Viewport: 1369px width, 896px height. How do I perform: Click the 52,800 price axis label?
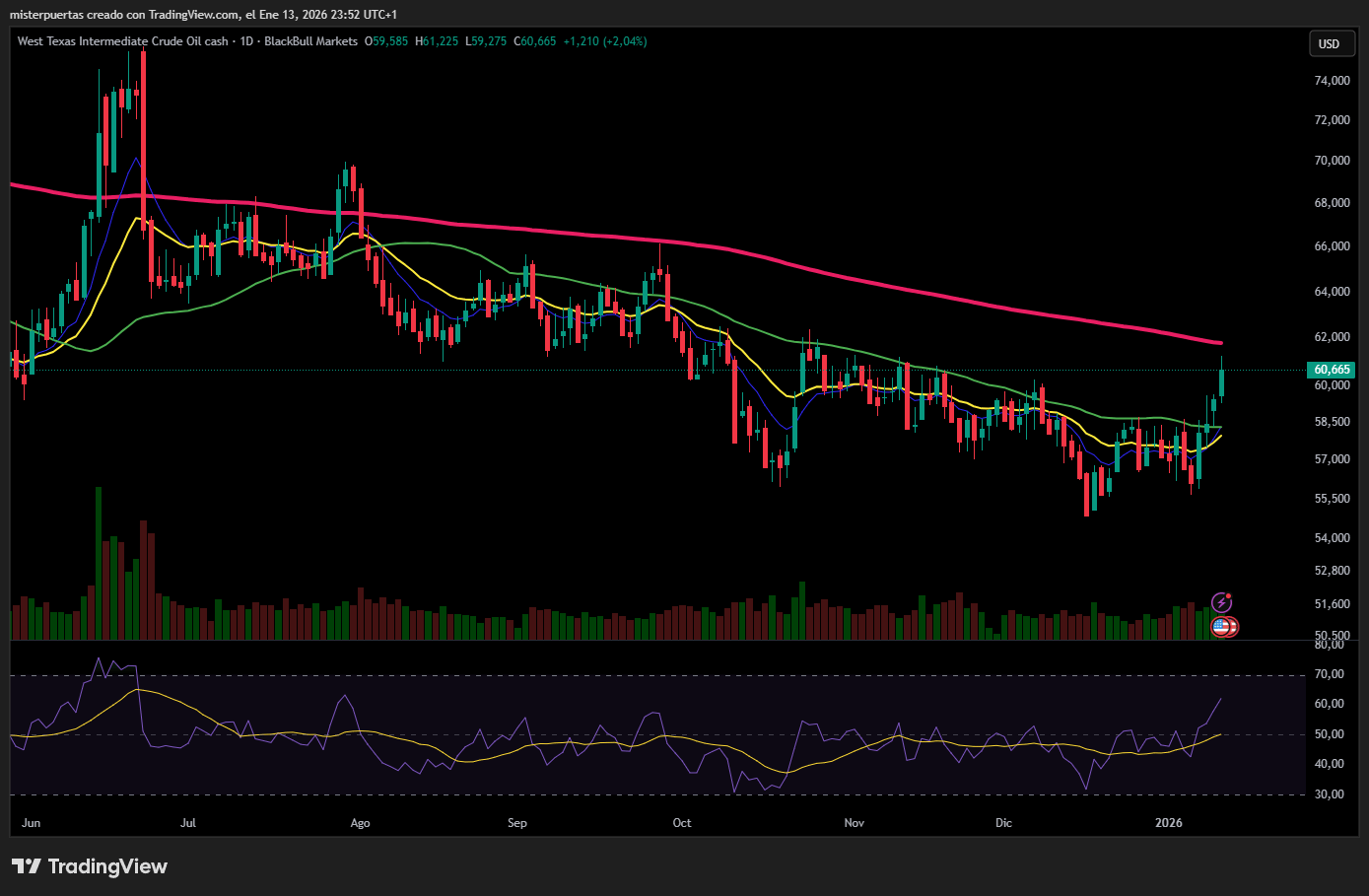pyautogui.click(x=1333, y=571)
